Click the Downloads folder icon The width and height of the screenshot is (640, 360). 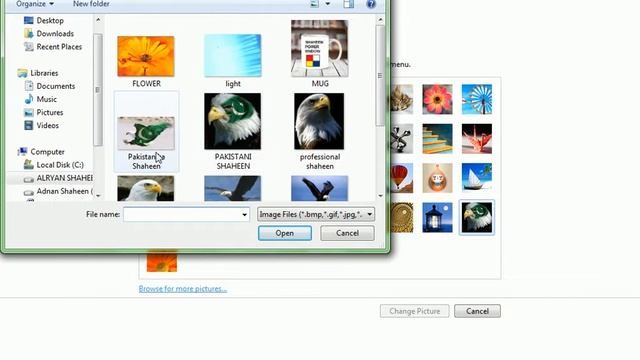click(29, 33)
